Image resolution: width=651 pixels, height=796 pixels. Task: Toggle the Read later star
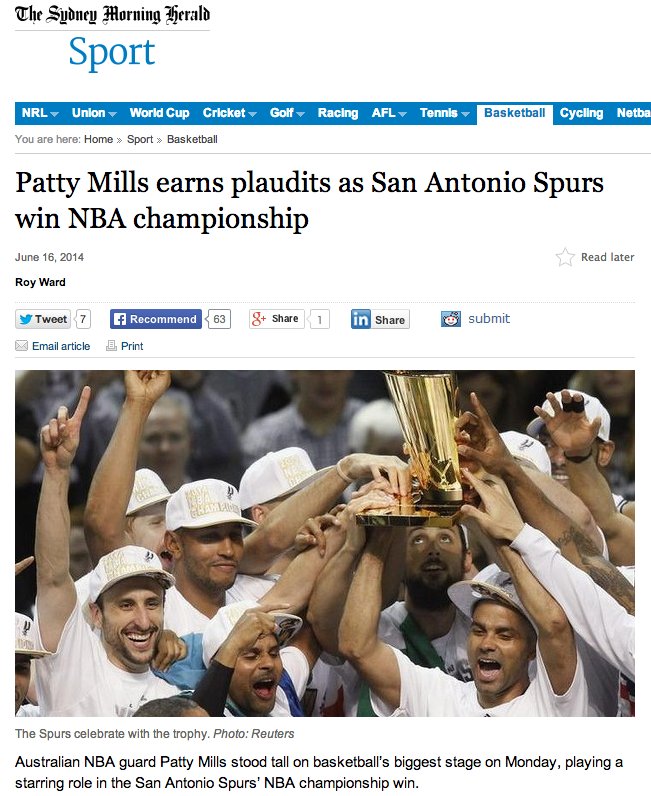(565, 257)
